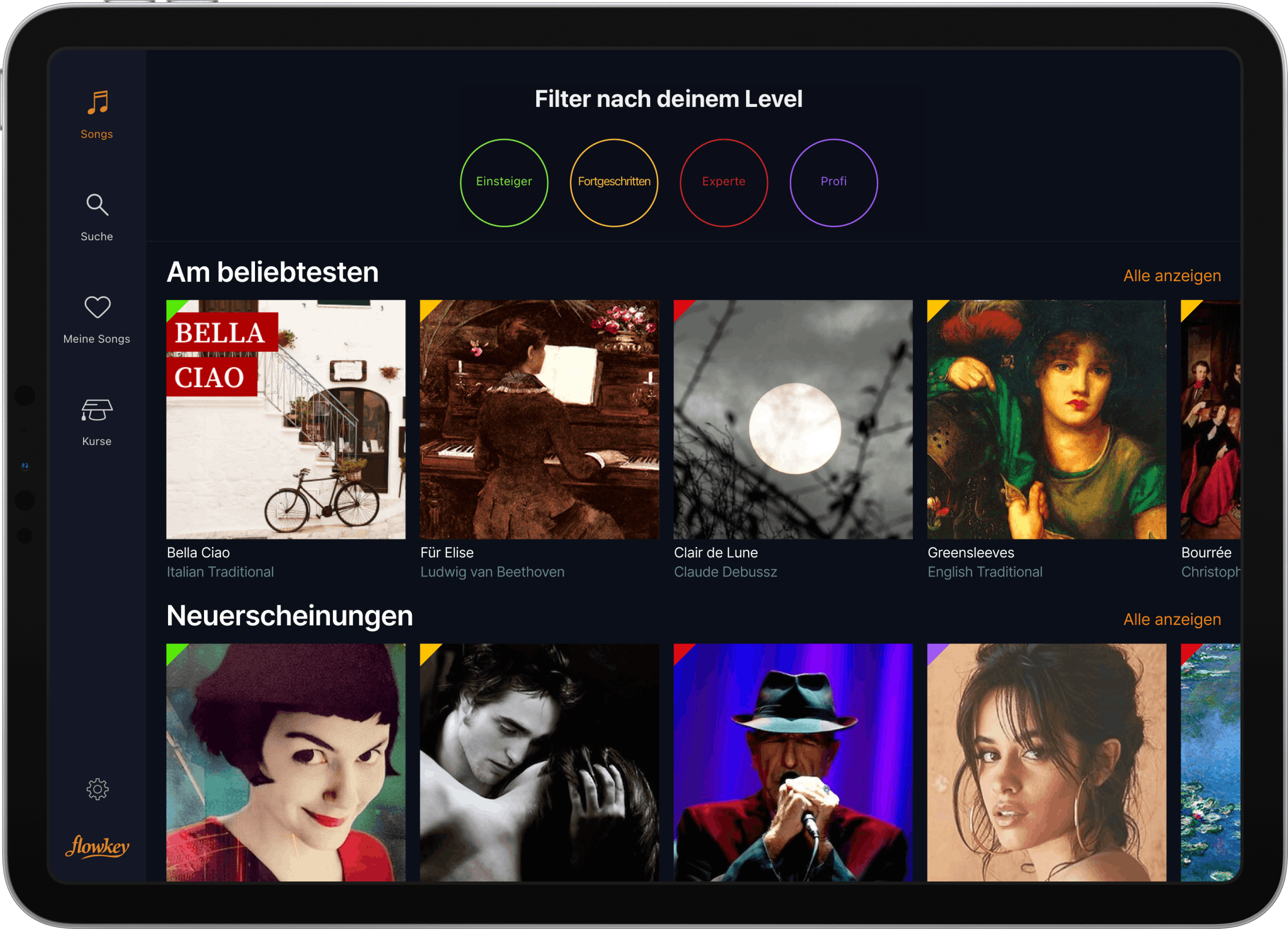Open the Songs music note icon
The height and width of the screenshot is (929, 1288).
[97, 103]
